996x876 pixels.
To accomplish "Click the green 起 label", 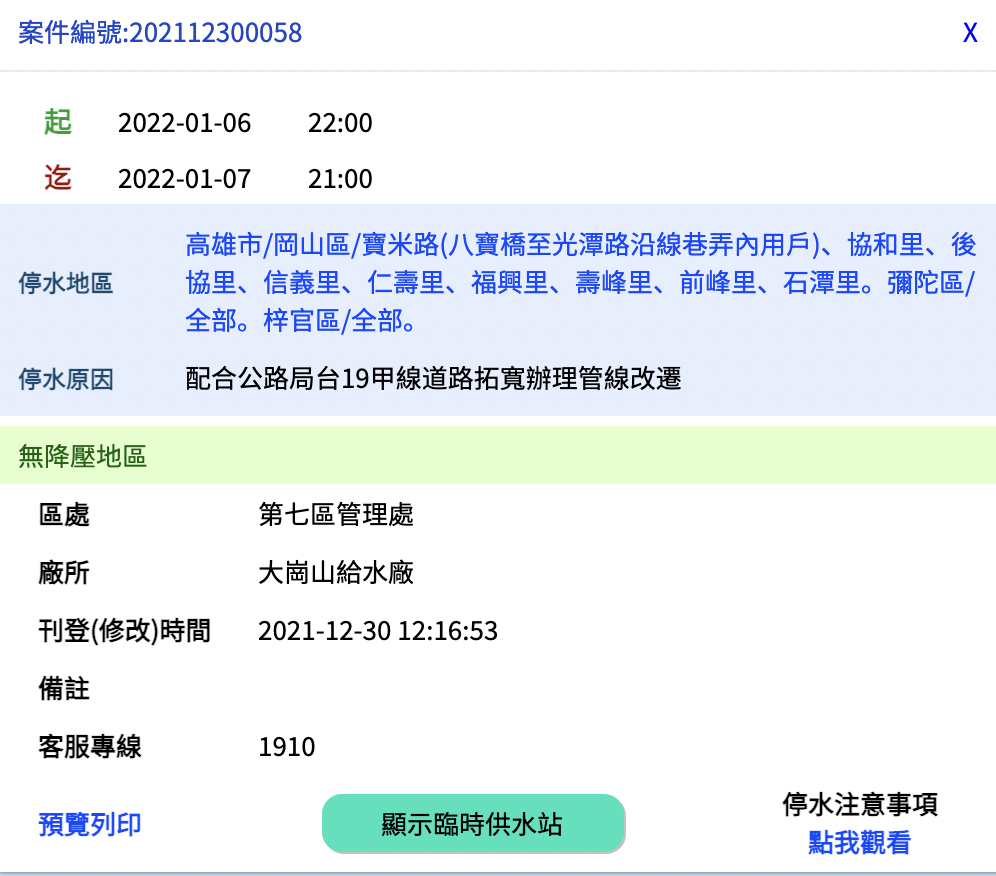I will pos(58,121).
